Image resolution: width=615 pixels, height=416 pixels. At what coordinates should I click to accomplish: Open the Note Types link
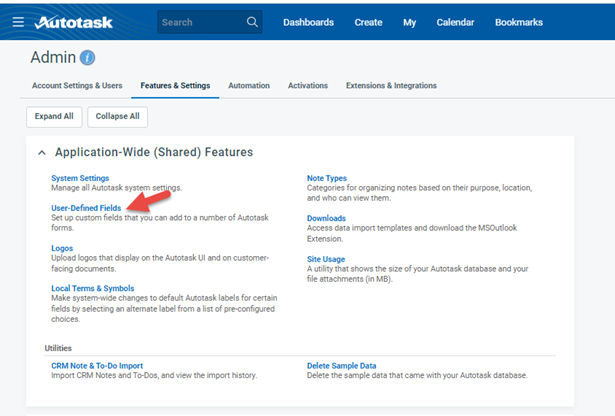(327, 178)
